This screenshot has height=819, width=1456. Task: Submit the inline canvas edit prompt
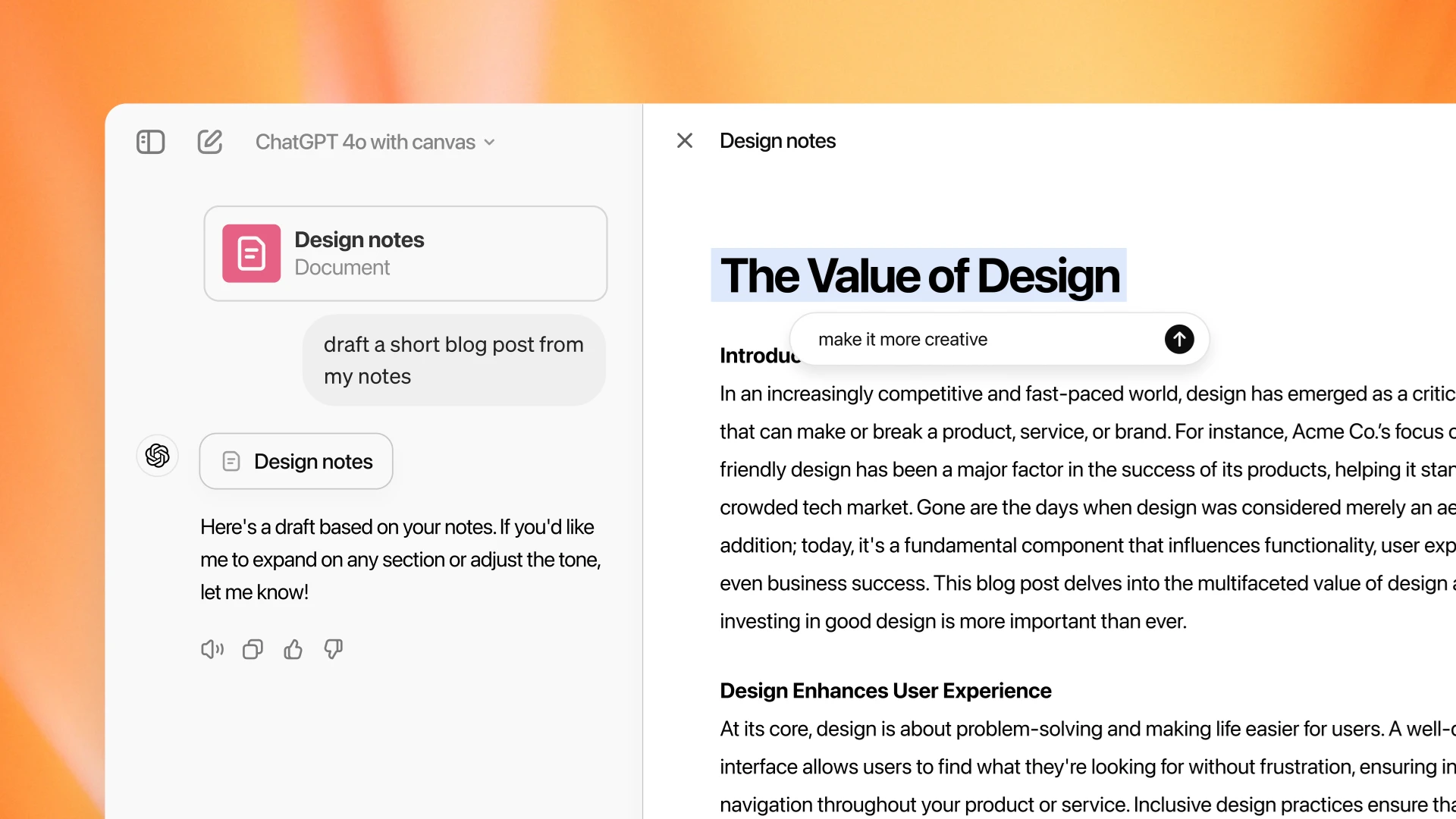point(1180,339)
